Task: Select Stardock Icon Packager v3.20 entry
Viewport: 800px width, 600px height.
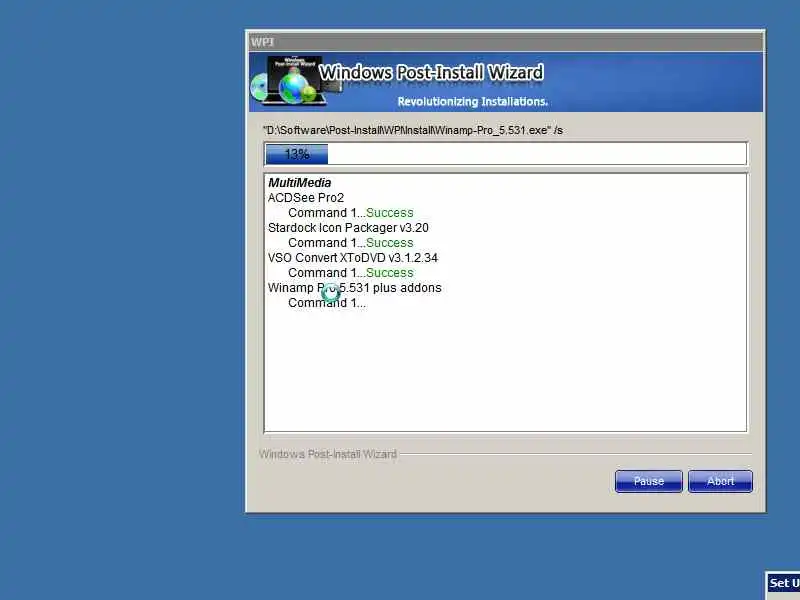Action: click(348, 228)
